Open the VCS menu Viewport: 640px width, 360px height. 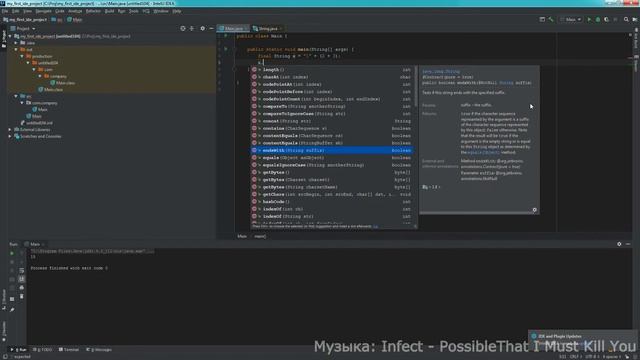pyautogui.click(x=146, y=11)
